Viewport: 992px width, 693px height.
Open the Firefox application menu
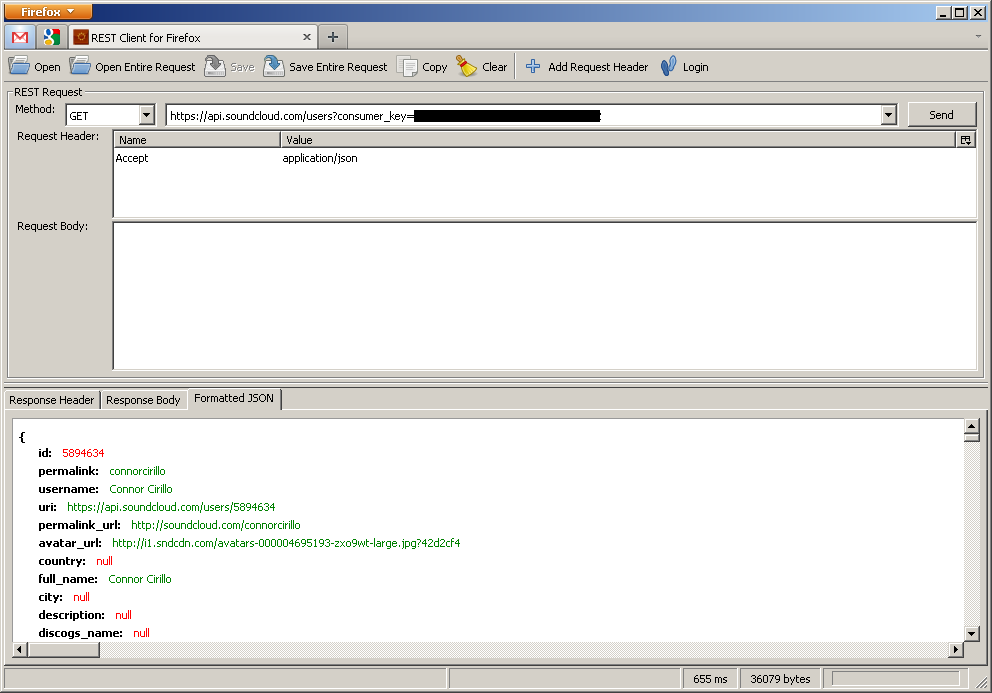pos(48,11)
